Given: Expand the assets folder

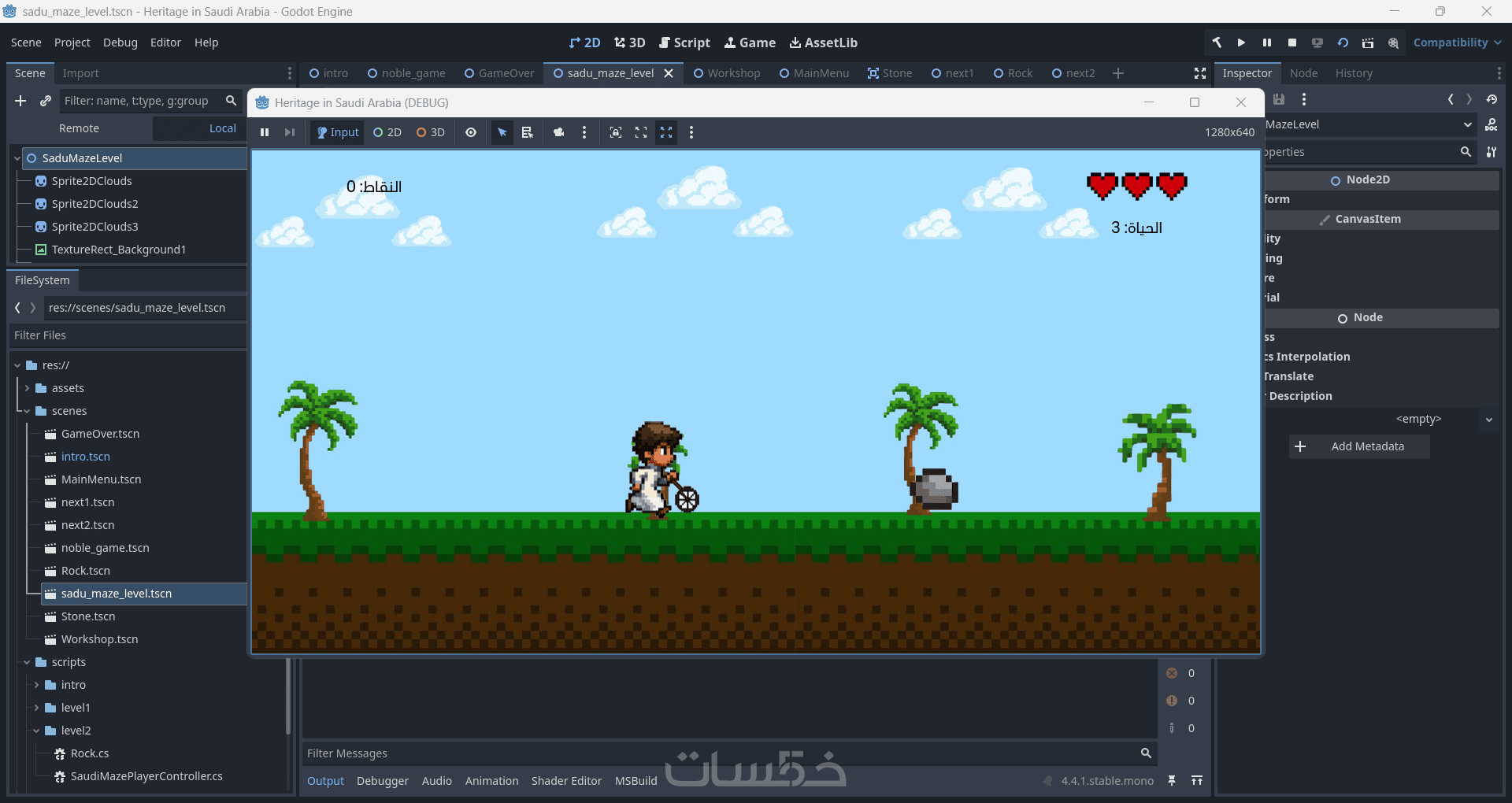Looking at the screenshot, I should [x=27, y=388].
